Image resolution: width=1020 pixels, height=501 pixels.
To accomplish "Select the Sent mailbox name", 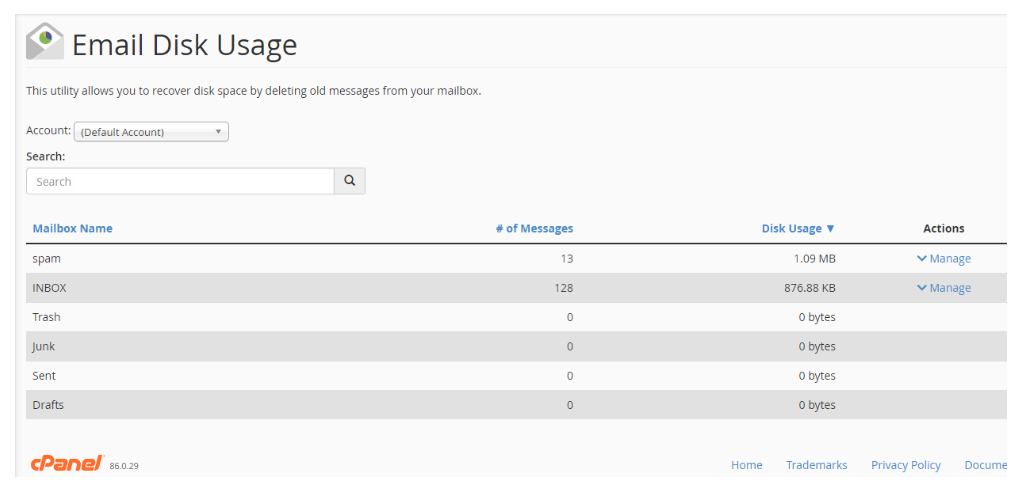I will click(x=44, y=375).
